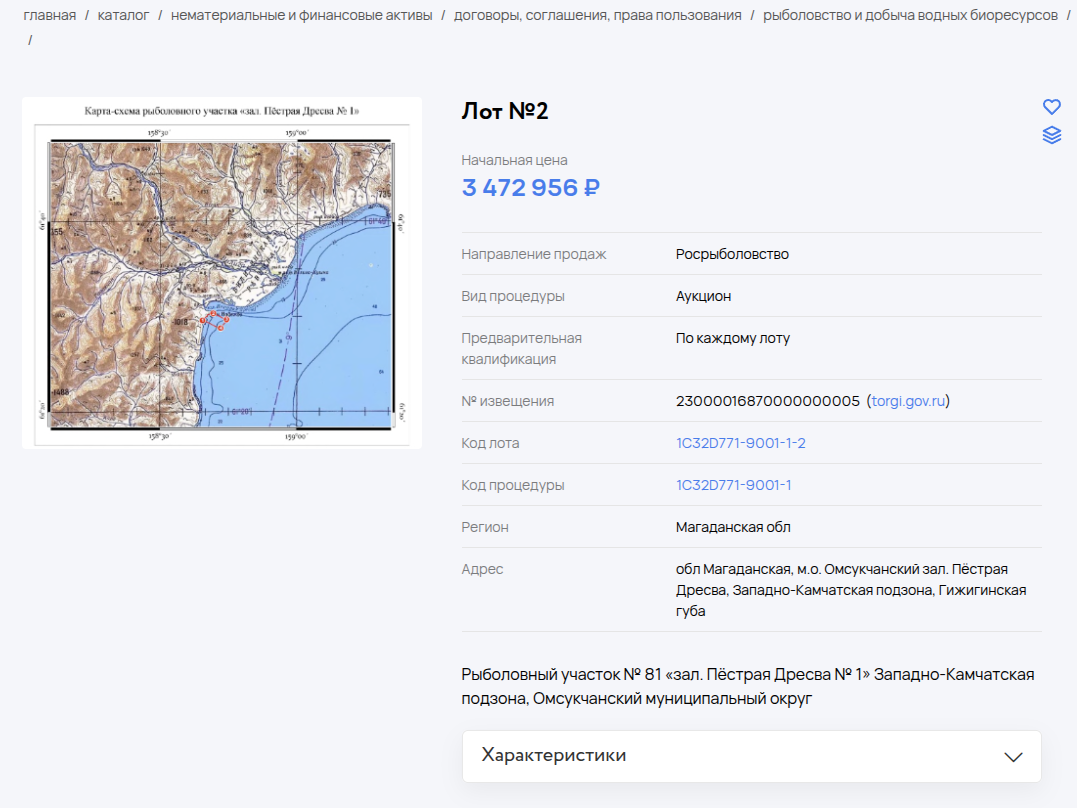Open lot code 1C32D771-9001-1-2 link
Image resolution: width=1077 pixels, height=808 pixels.
point(740,443)
